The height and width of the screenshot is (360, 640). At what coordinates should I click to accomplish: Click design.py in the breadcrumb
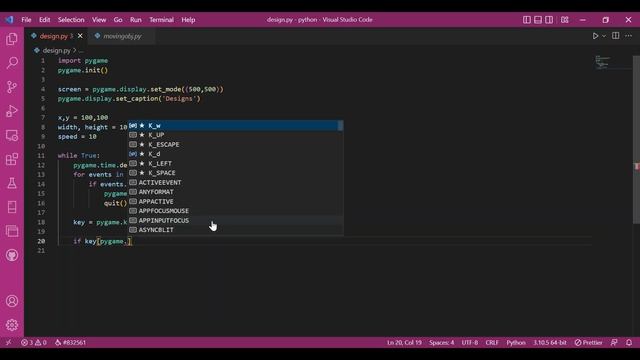pos(56,51)
